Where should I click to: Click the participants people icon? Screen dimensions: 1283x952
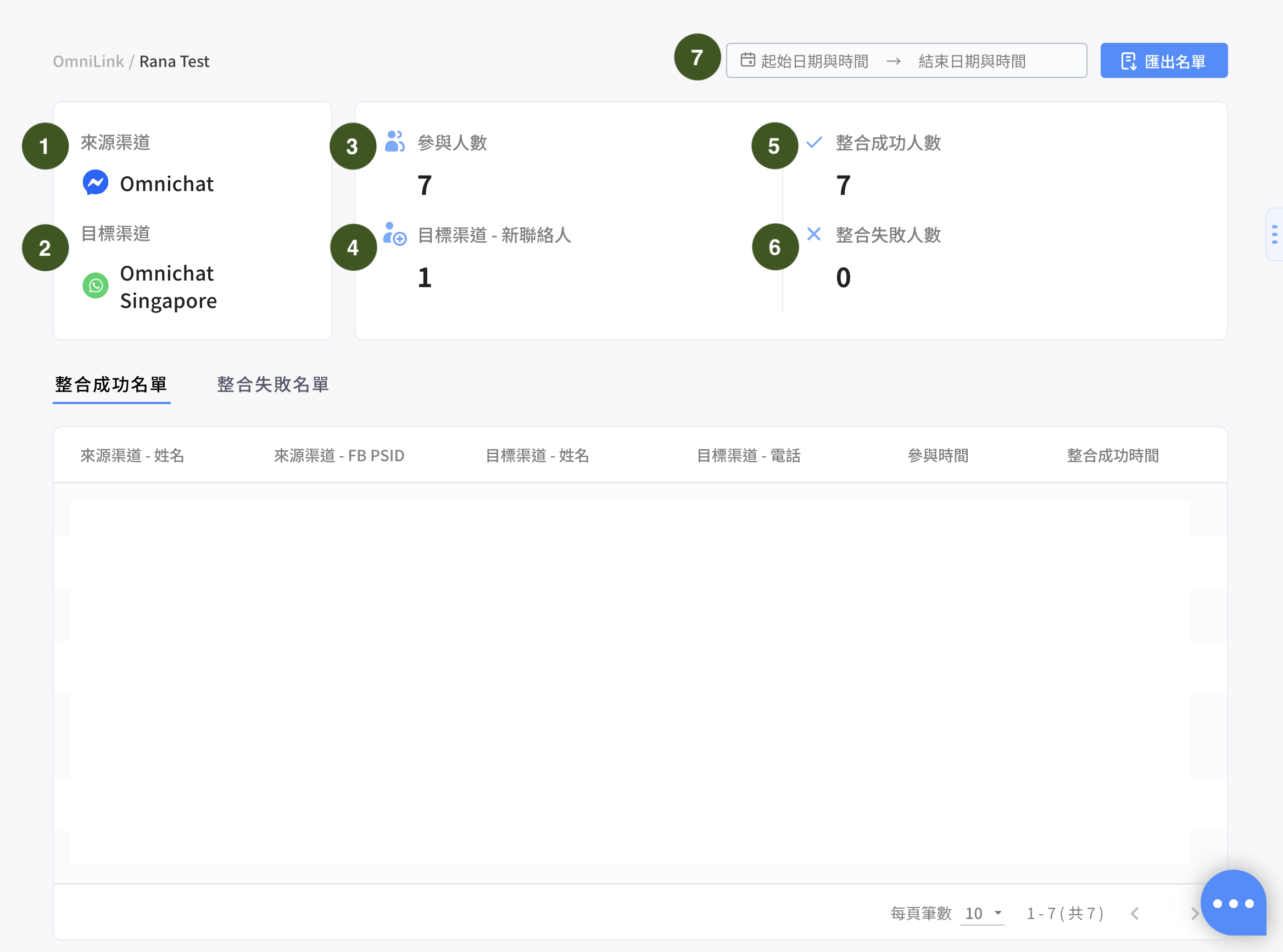click(x=395, y=141)
